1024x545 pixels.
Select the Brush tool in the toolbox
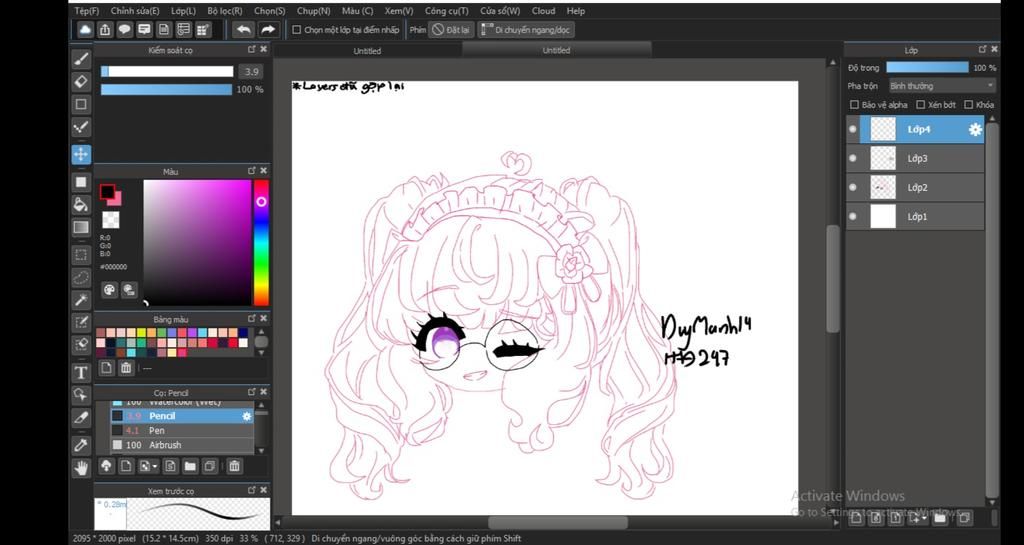[81, 59]
